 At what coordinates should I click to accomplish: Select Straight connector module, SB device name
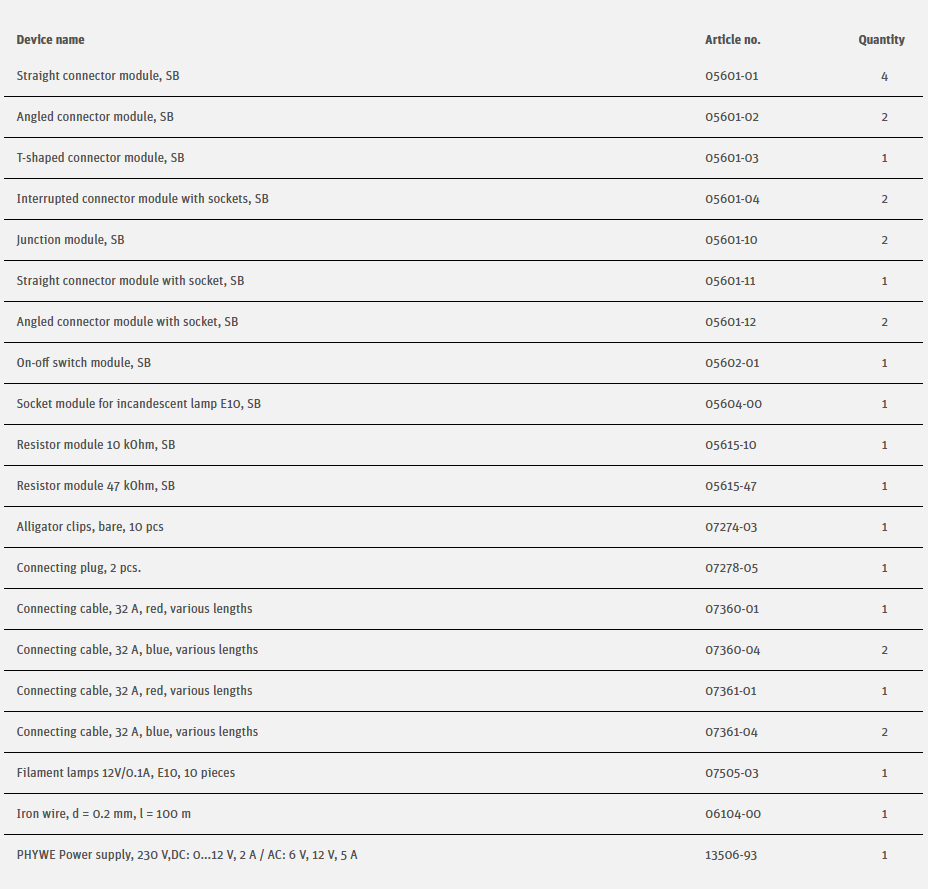98,76
